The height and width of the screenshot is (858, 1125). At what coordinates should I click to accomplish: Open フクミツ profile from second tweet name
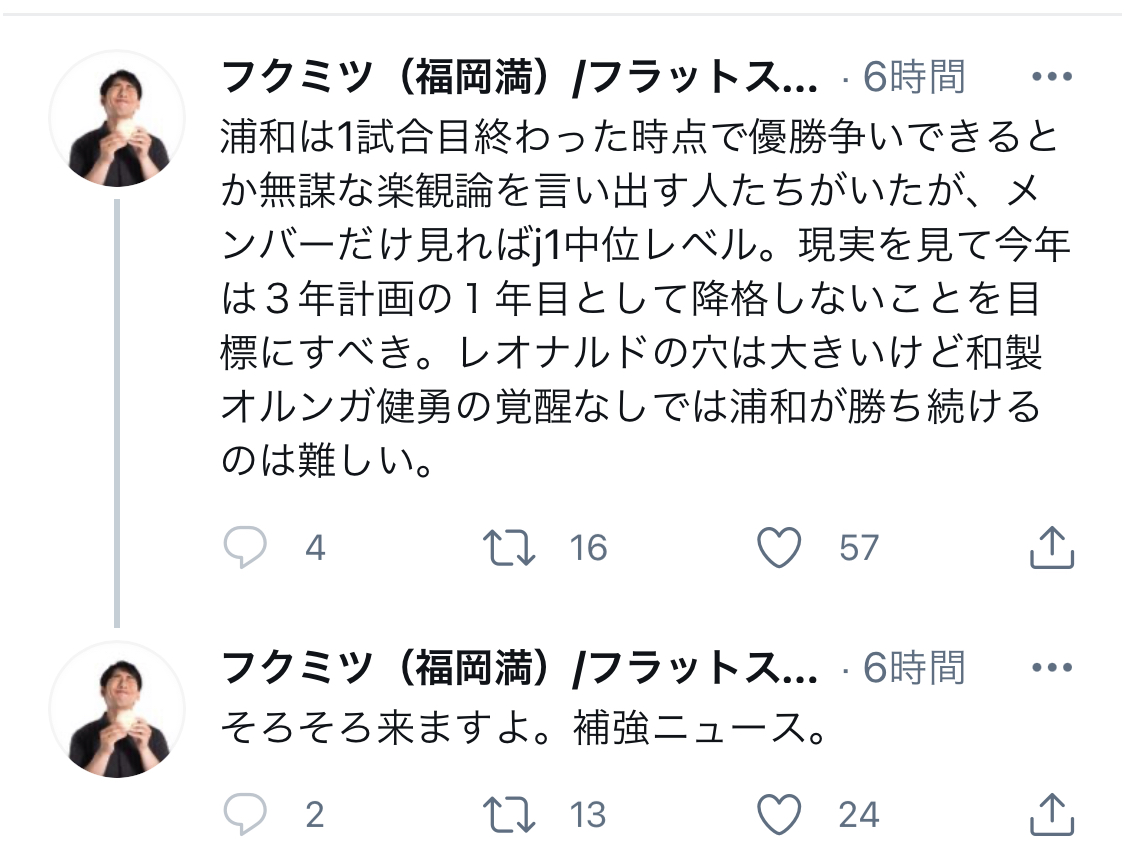(x=519, y=668)
